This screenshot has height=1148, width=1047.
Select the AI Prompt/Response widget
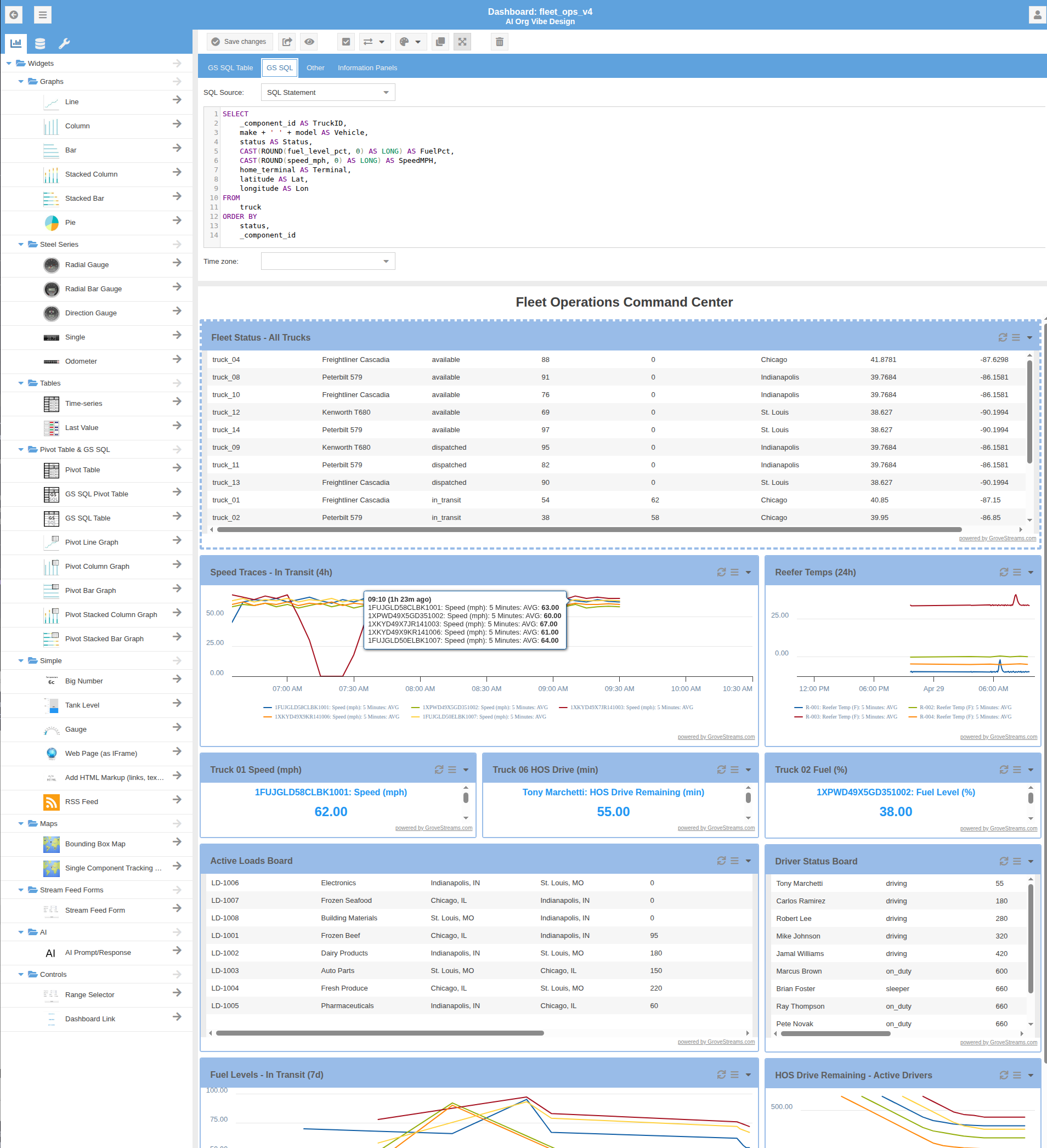tap(96, 953)
